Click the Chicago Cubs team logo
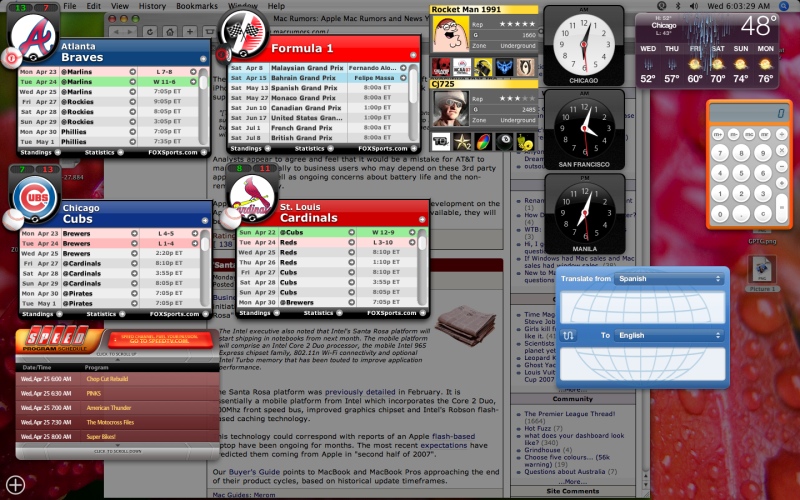The image size is (800, 500). [37, 198]
